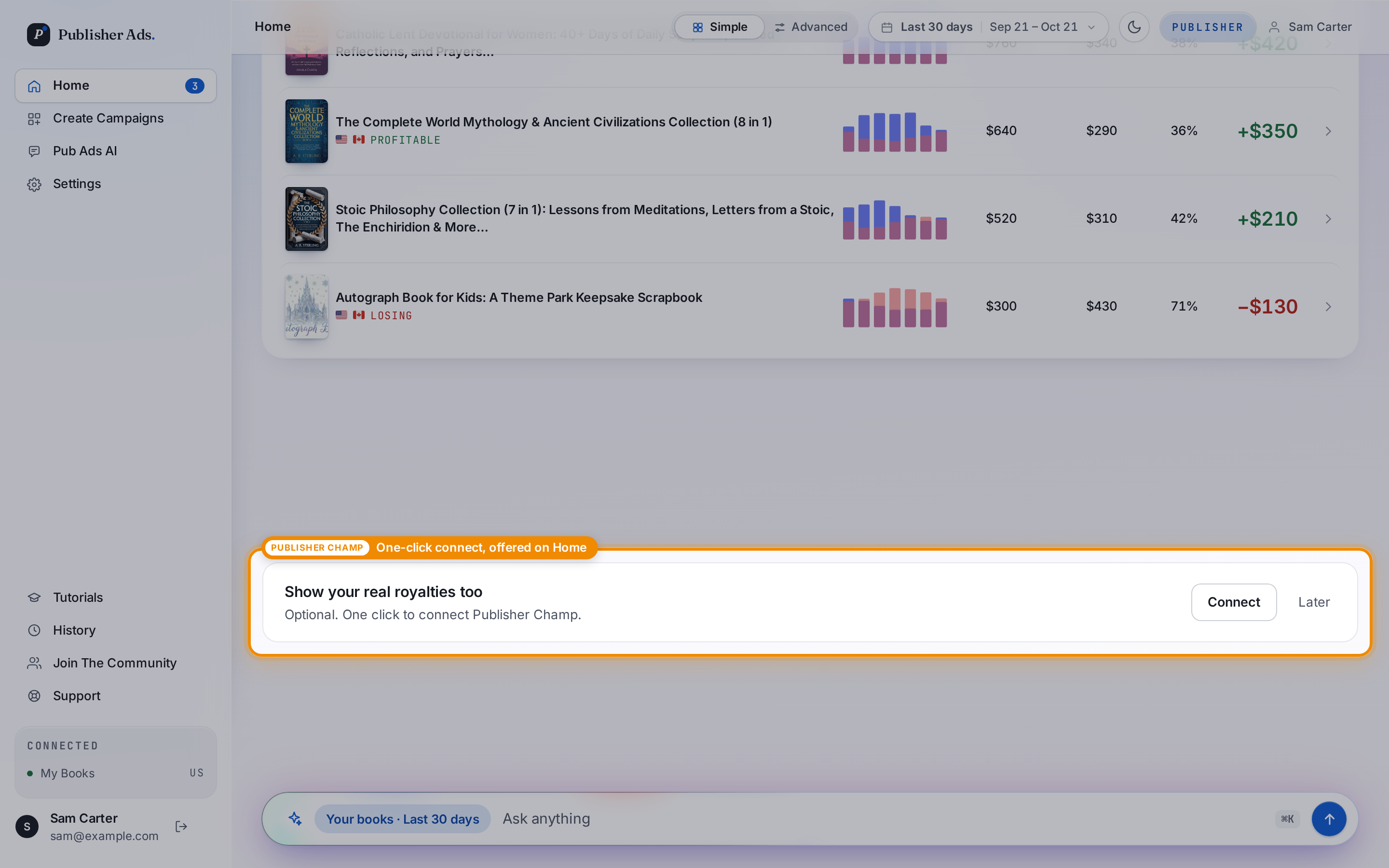Dismiss the royalties prompt with Later
The height and width of the screenshot is (868, 1389).
pos(1313,602)
